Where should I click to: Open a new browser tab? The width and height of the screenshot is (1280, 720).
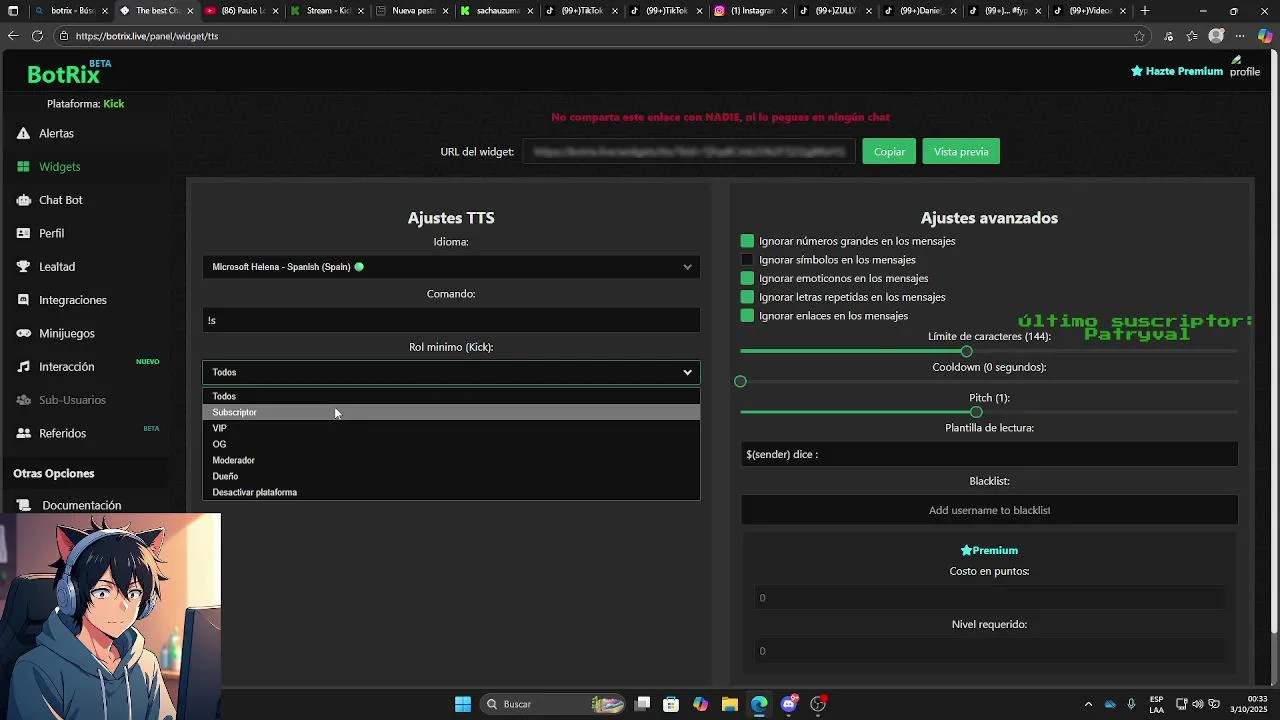point(1145,11)
